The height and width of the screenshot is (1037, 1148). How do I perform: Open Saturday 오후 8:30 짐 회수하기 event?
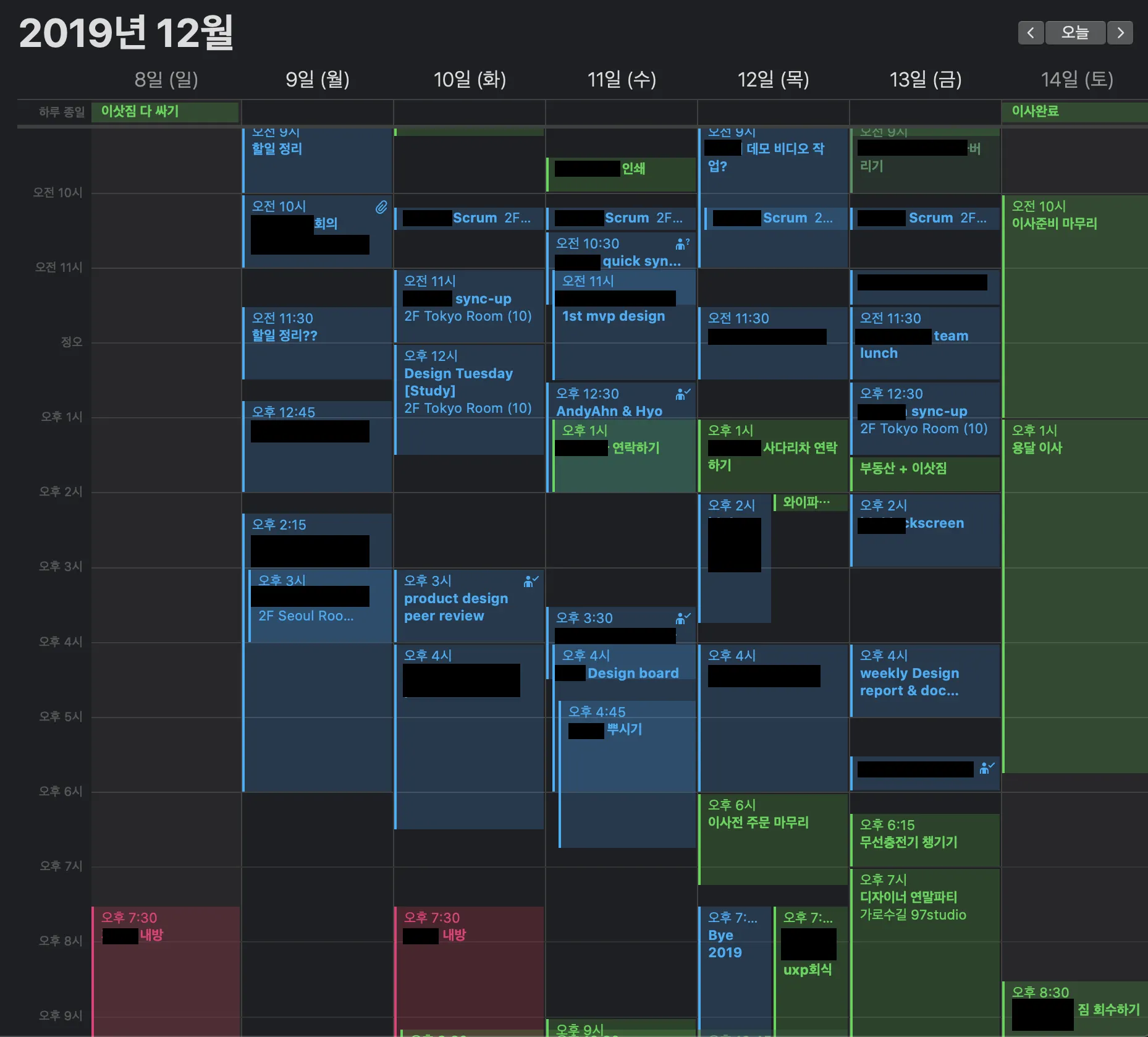(x=1074, y=1009)
